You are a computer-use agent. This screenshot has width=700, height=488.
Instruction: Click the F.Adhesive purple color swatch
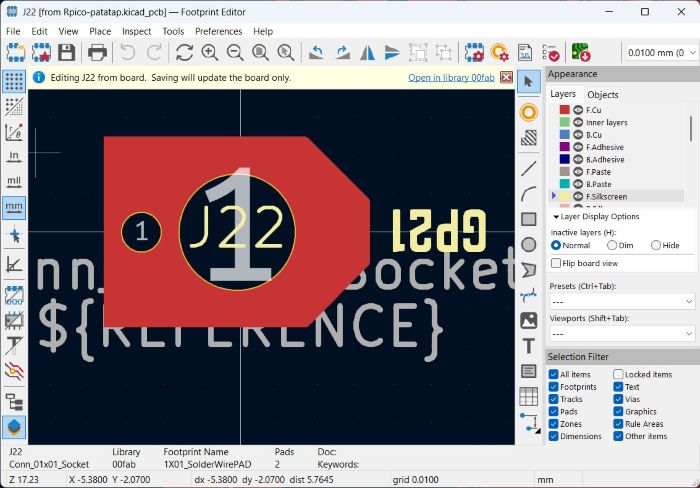pos(565,147)
